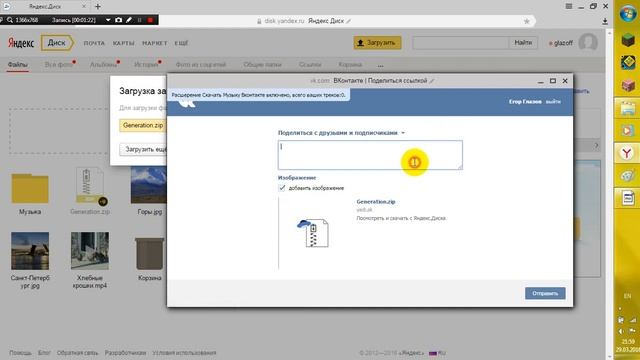
Task: Close the Яндекс.Диск browser tab
Action: coord(84,7)
